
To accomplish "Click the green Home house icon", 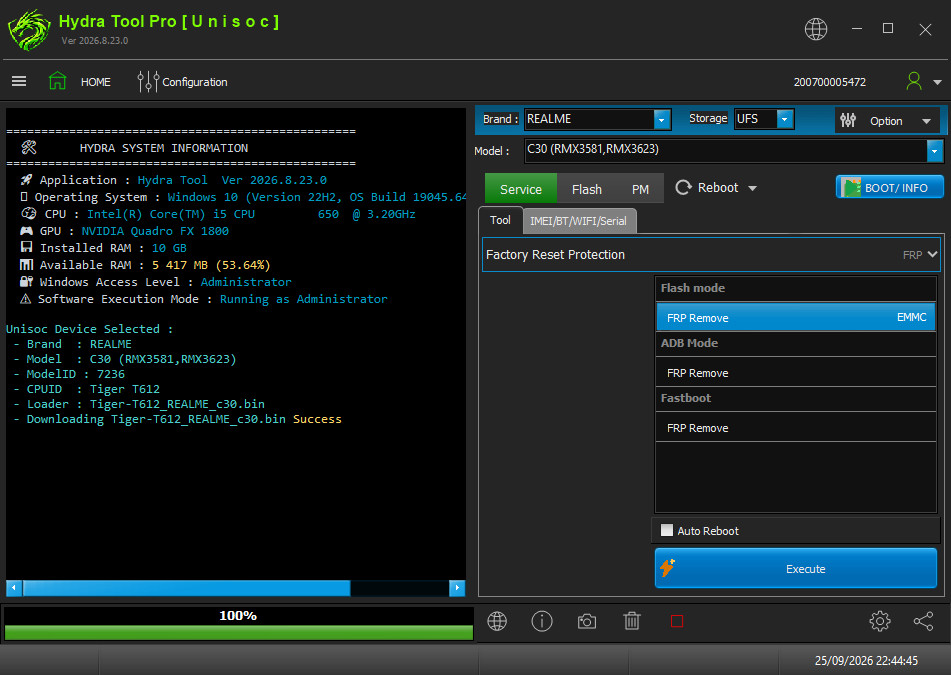I will tap(58, 81).
